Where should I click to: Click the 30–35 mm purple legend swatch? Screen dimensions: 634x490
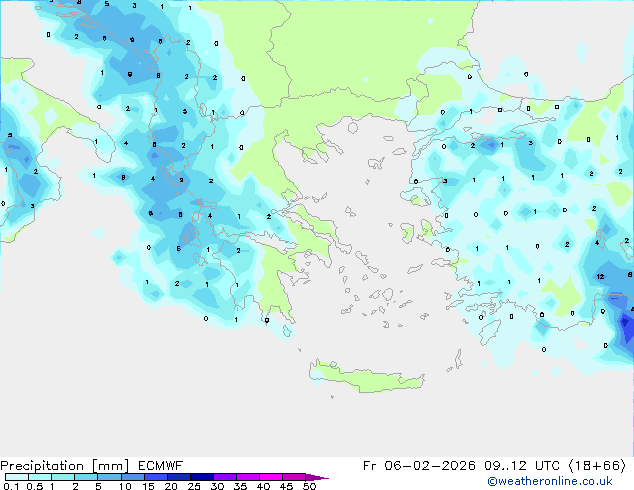coord(224,477)
